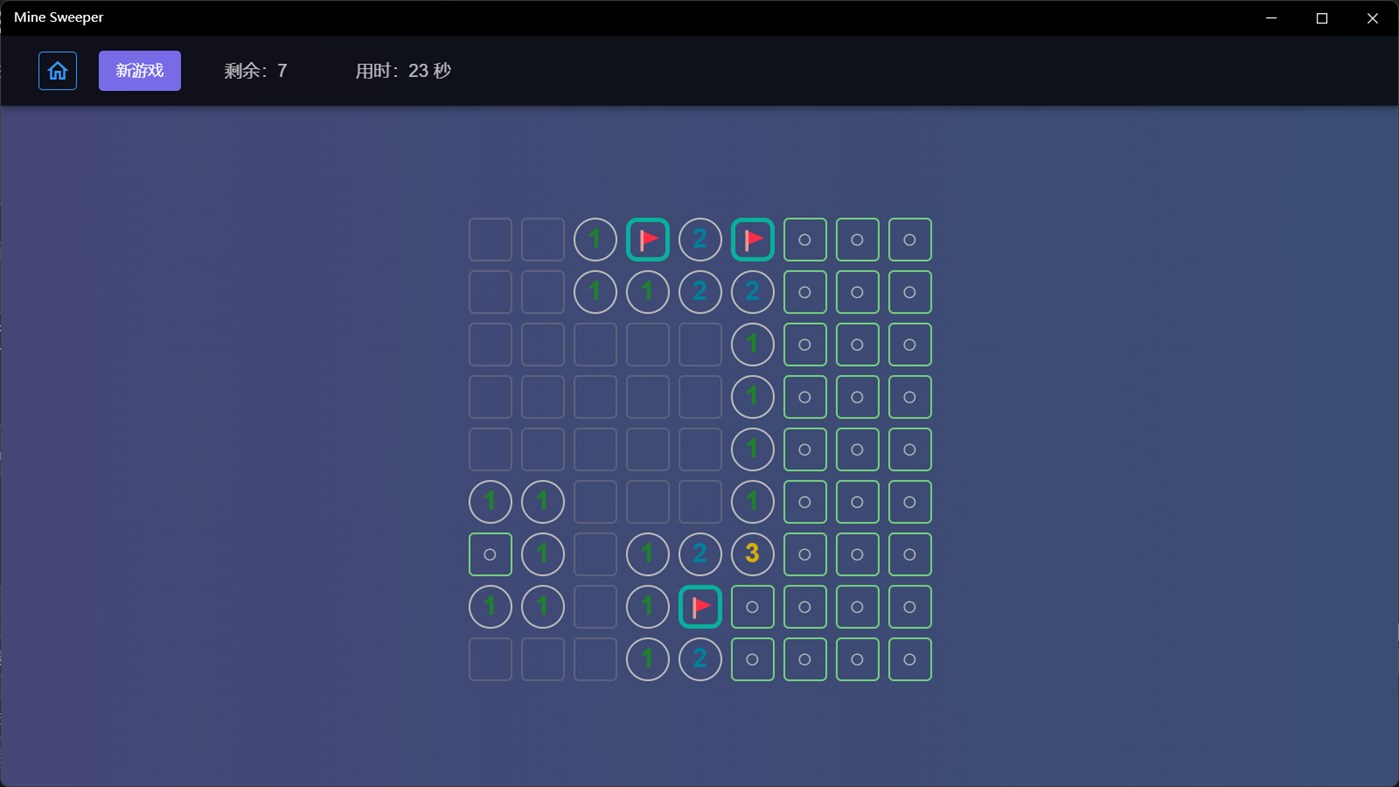Open the home screen via the house icon
1399x787 pixels.
click(x=57, y=70)
